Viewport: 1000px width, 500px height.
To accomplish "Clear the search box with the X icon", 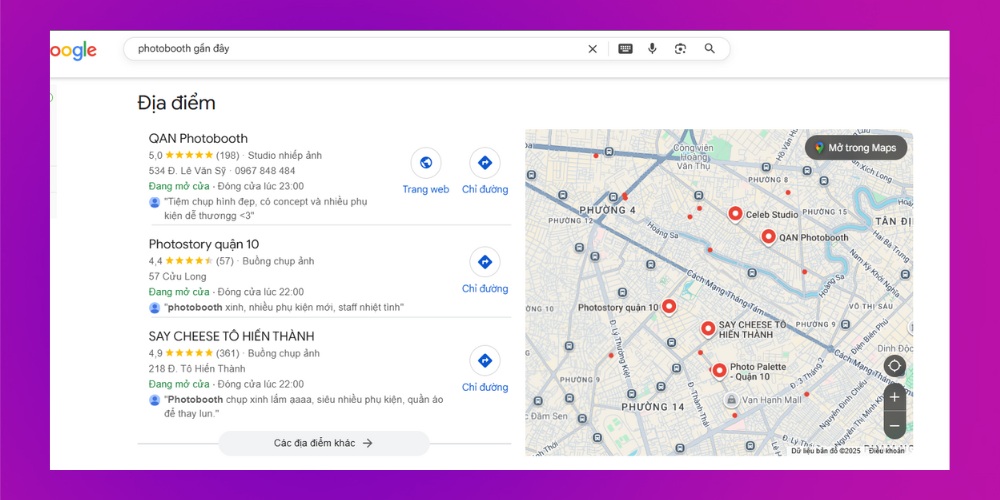I will coord(592,49).
